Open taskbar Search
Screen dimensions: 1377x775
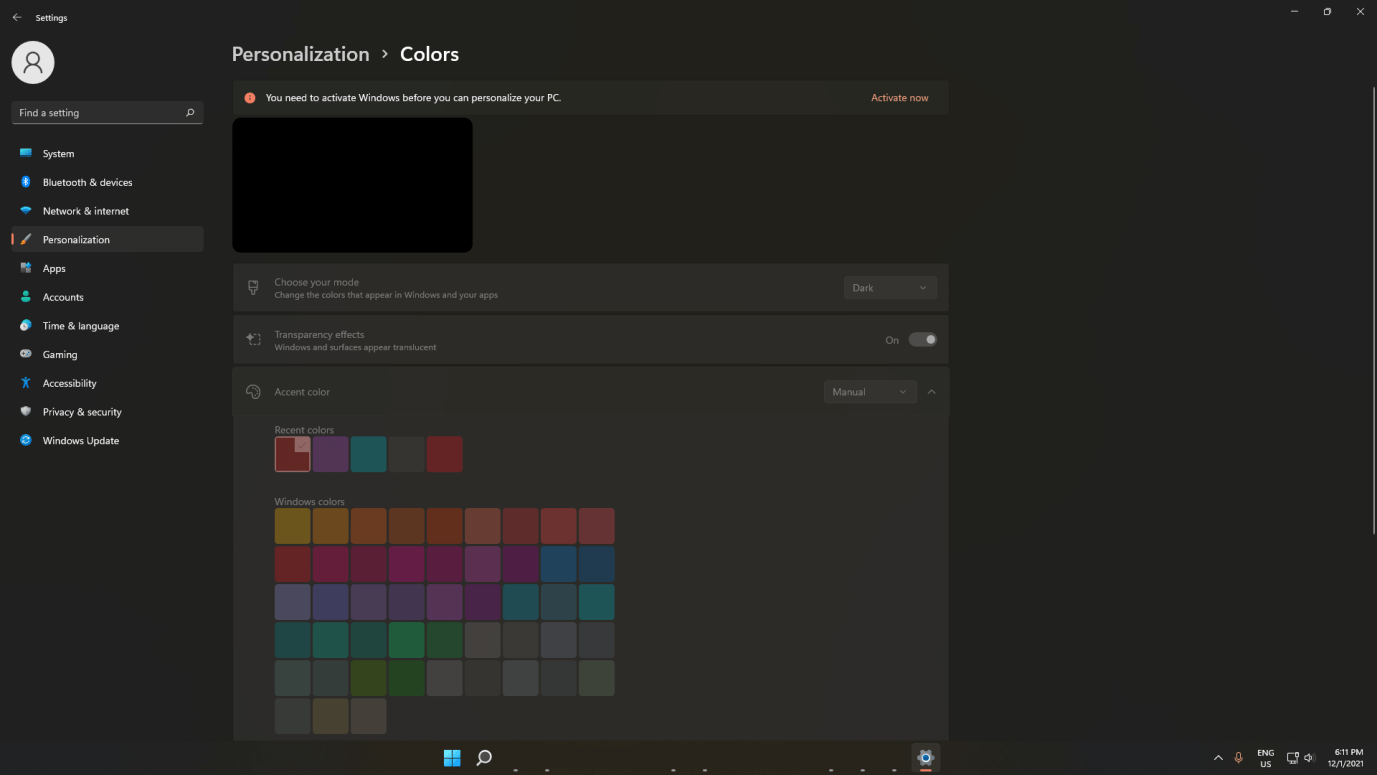[x=484, y=757]
